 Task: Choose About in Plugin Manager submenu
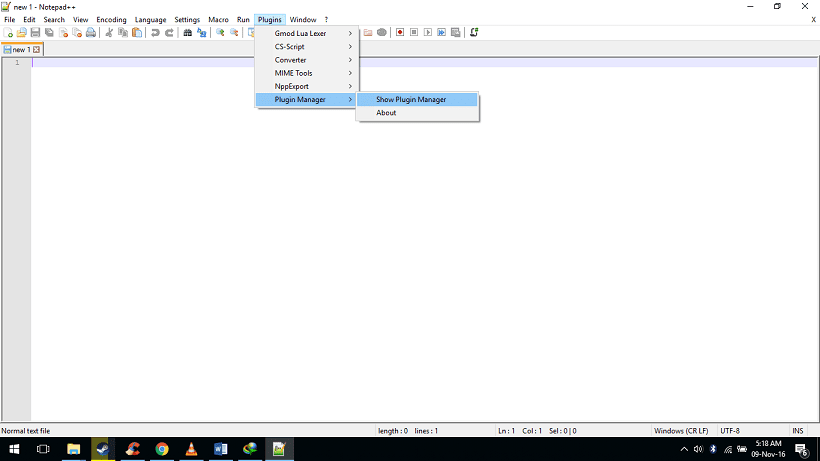click(386, 113)
